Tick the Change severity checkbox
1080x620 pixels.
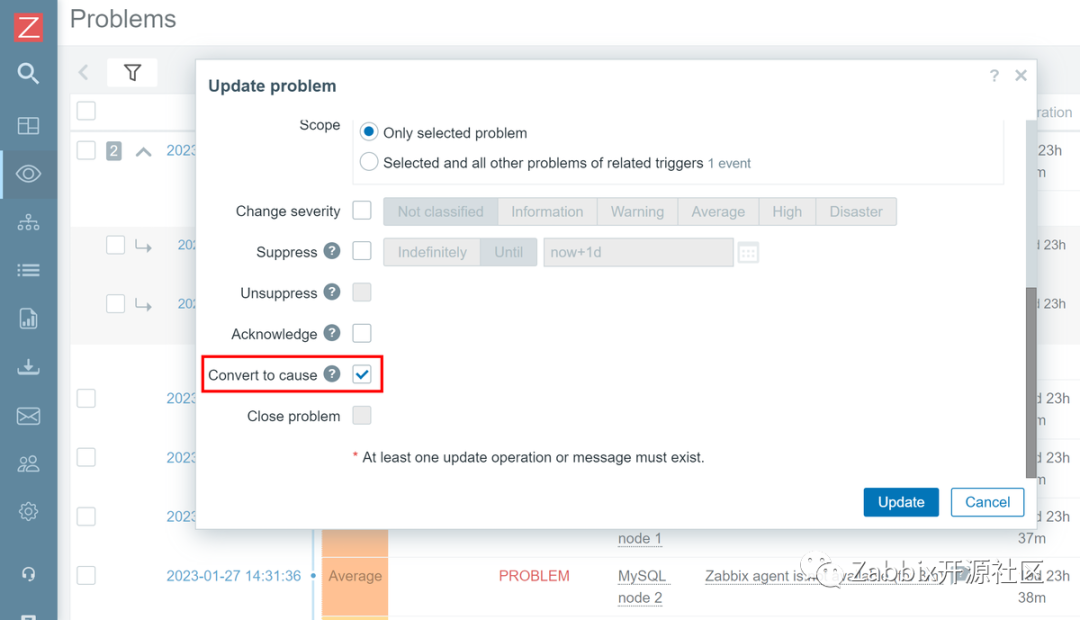(362, 211)
